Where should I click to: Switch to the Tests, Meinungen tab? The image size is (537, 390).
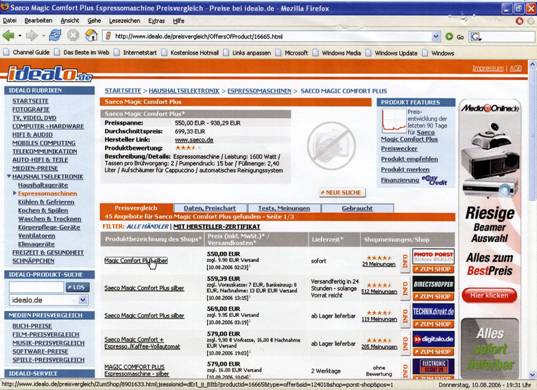coord(284,208)
